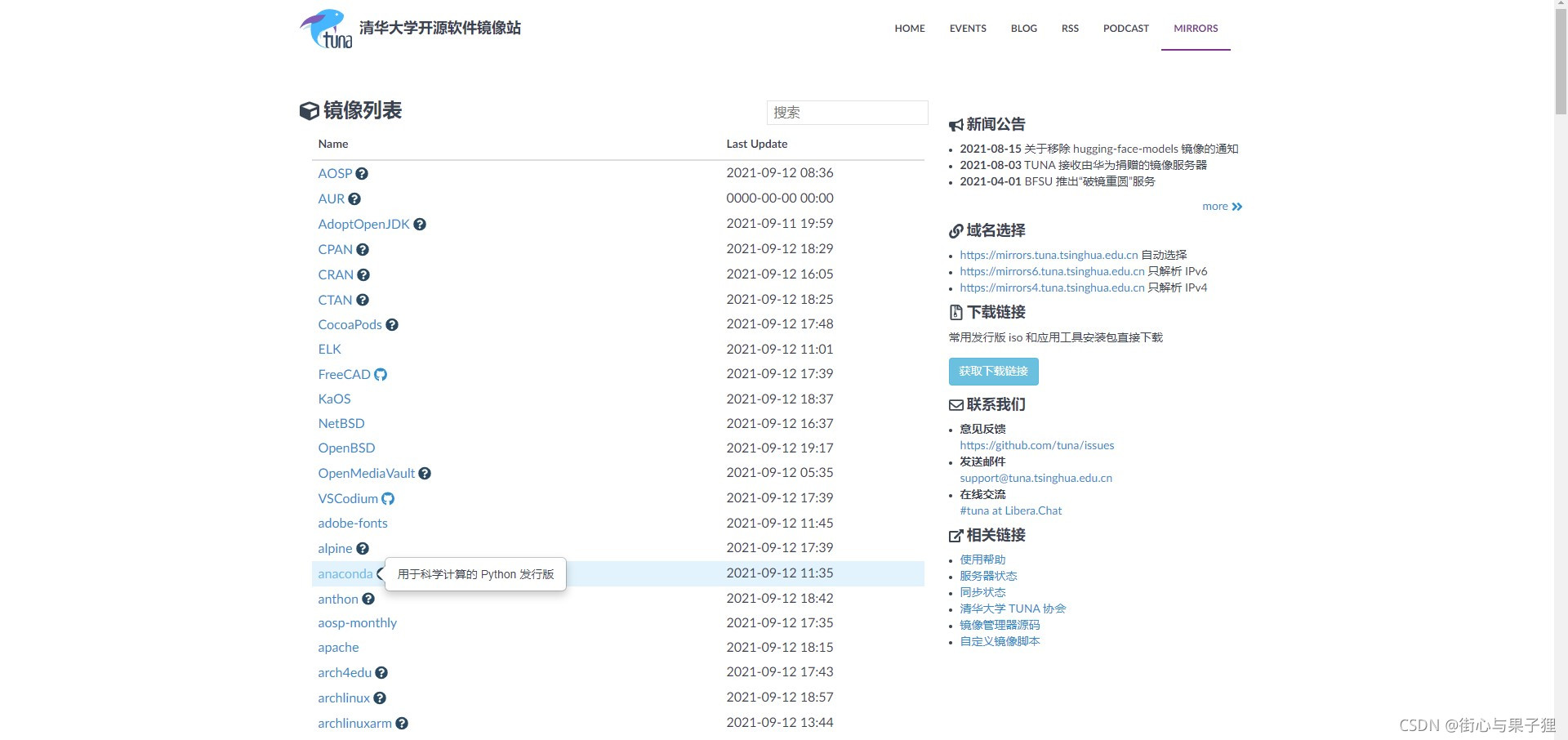The height and width of the screenshot is (740, 1568).
Task: Open the 同步状态 link
Action: (982, 593)
